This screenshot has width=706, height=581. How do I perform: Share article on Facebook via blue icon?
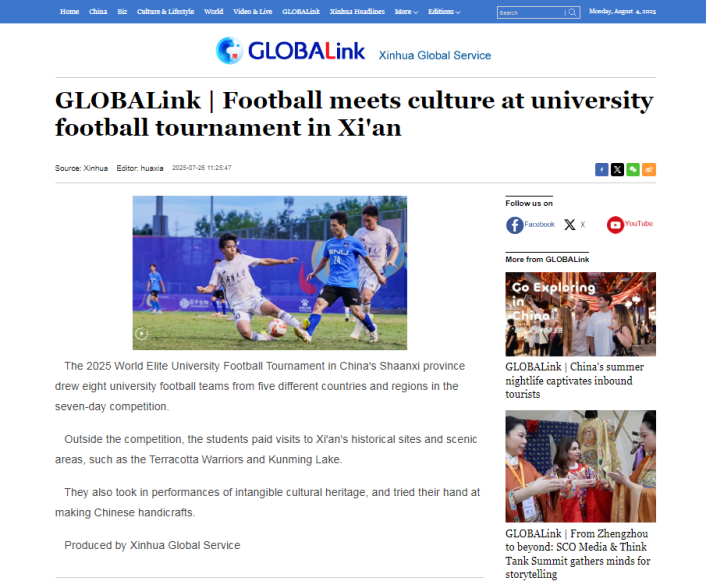602,170
